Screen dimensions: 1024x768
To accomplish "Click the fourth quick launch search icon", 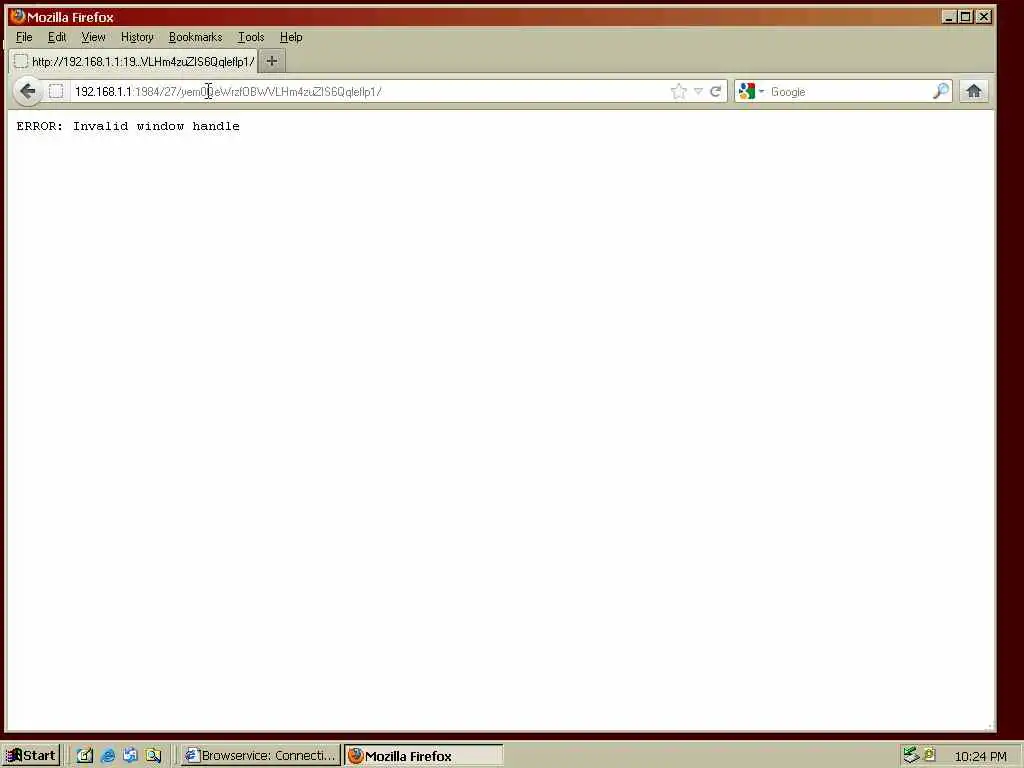I will coord(153,756).
